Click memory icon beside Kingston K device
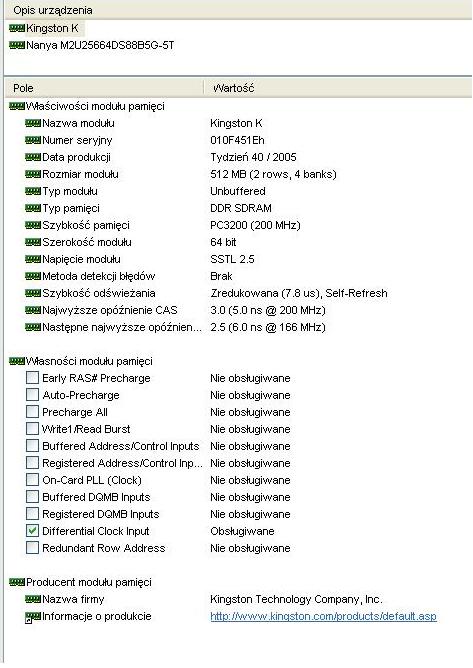Viewport: 473px width, 668px height. click(x=17, y=29)
